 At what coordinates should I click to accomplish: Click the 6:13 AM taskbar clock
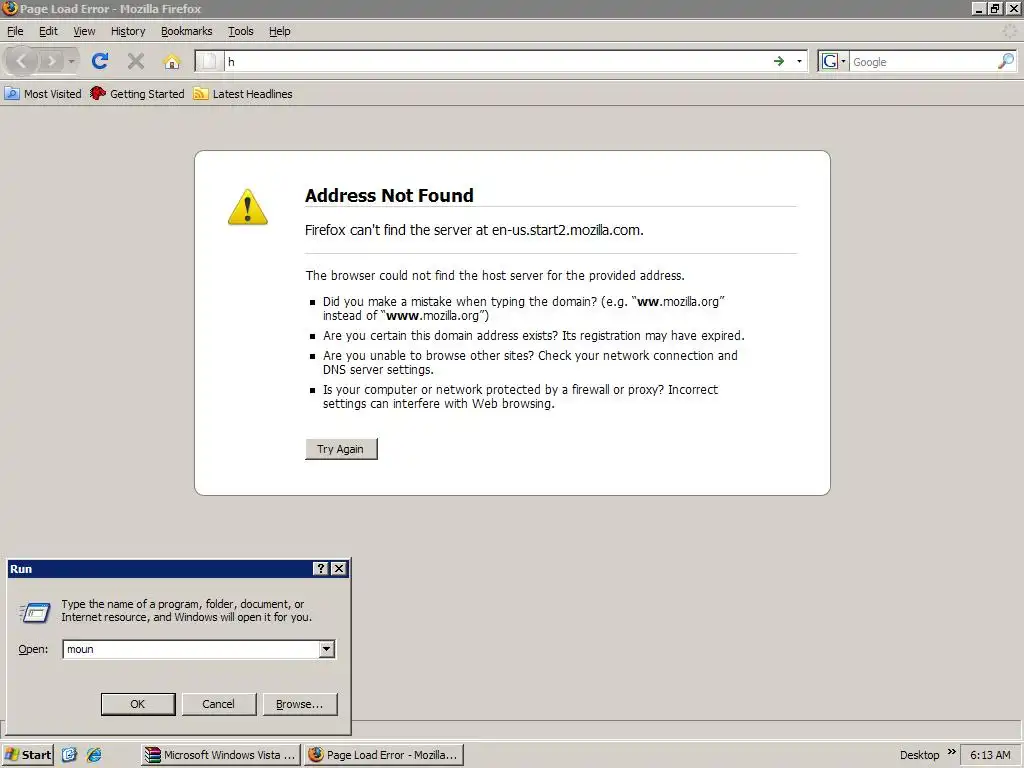pos(990,755)
